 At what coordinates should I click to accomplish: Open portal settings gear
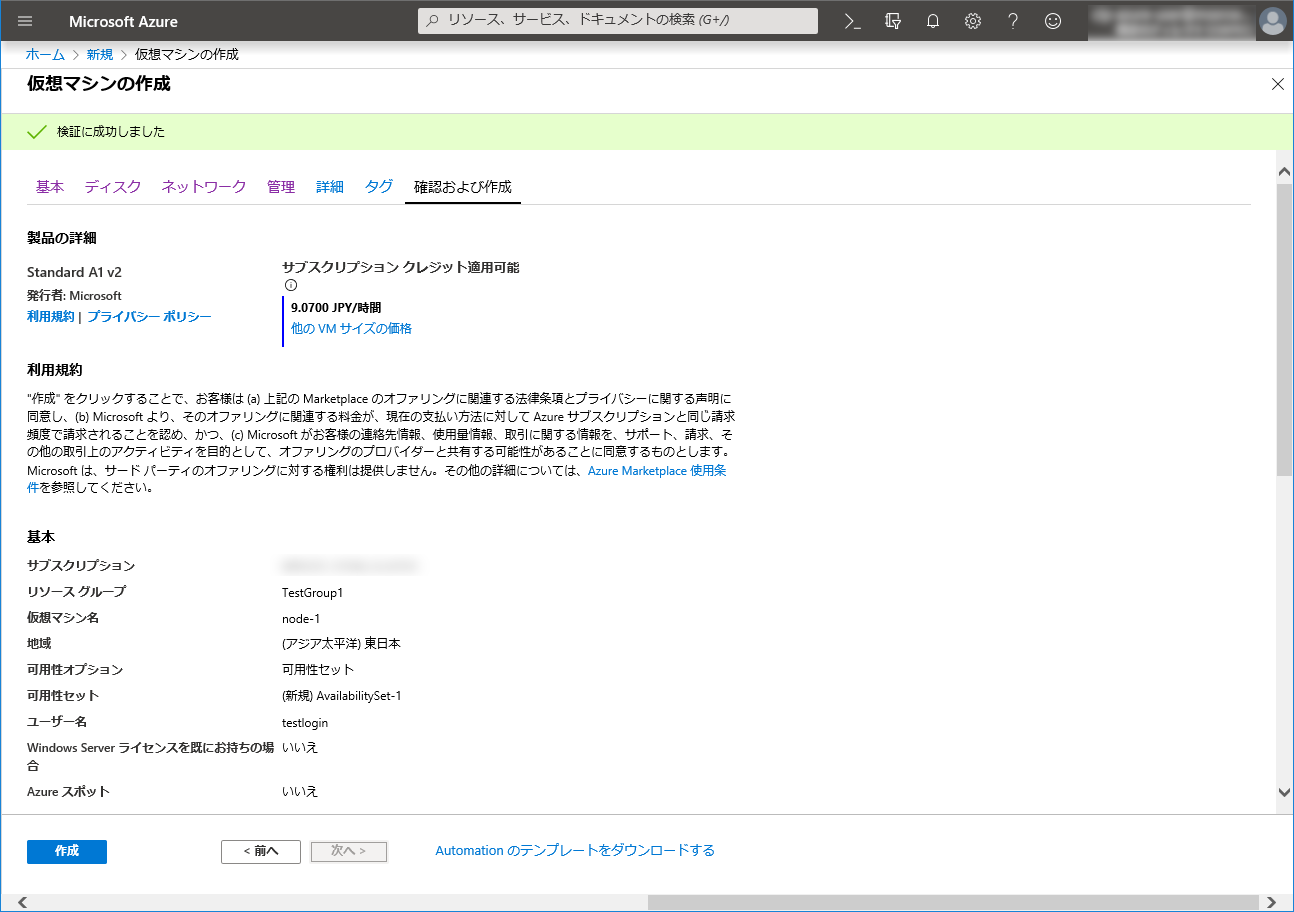(973, 21)
